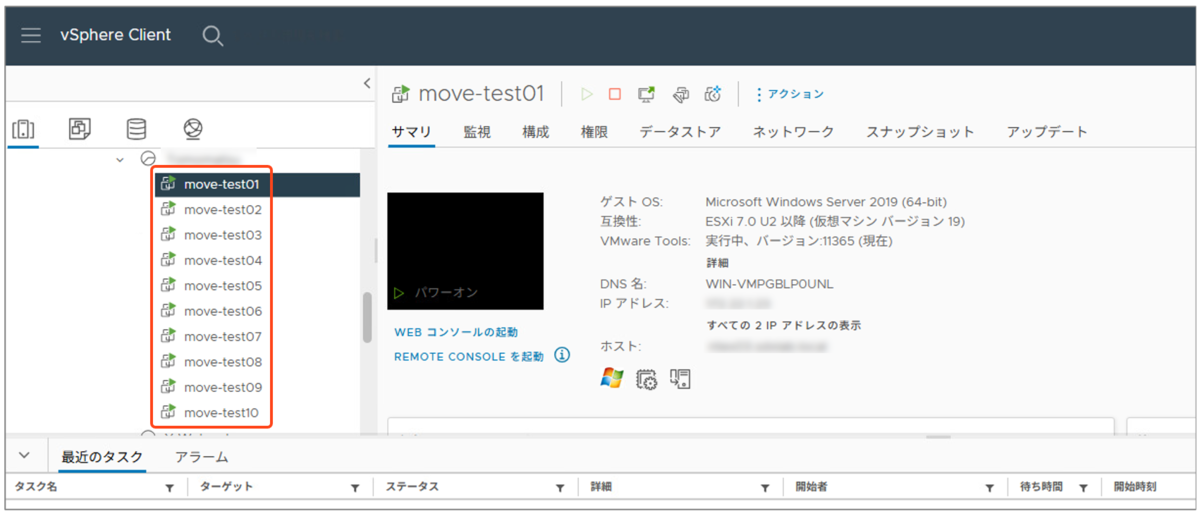Click WEB コンソールの起動 link
Image resolution: width=1200 pixels, height=516 pixels.
(x=456, y=332)
